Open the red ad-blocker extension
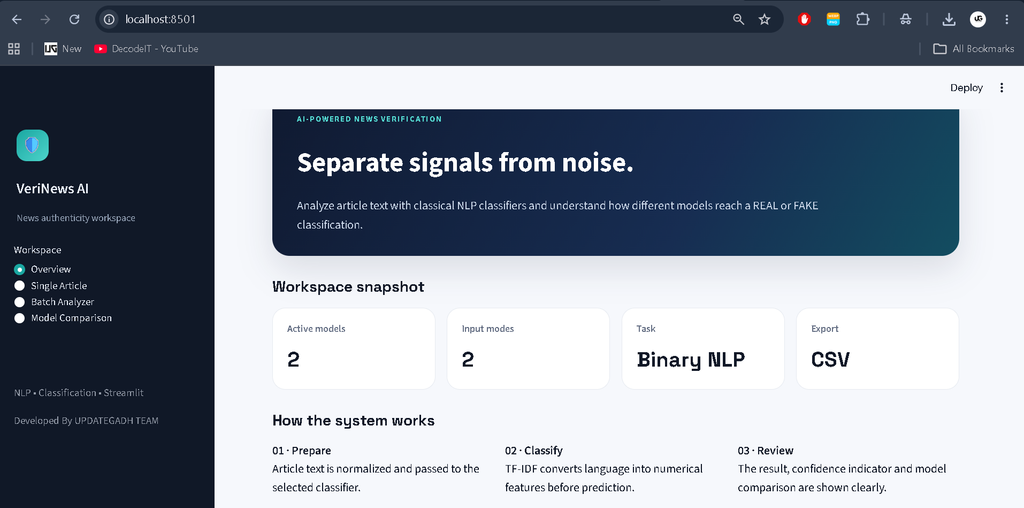Image resolution: width=1024 pixels, height=508 pixels. click(x=804, y=20)
